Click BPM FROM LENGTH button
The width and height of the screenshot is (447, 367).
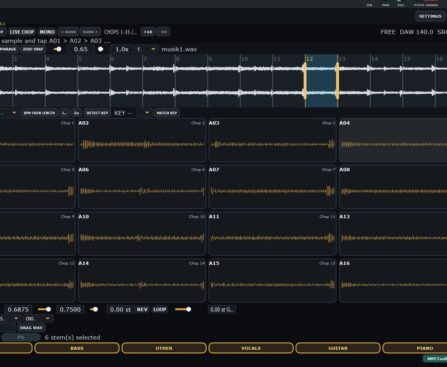39,113
